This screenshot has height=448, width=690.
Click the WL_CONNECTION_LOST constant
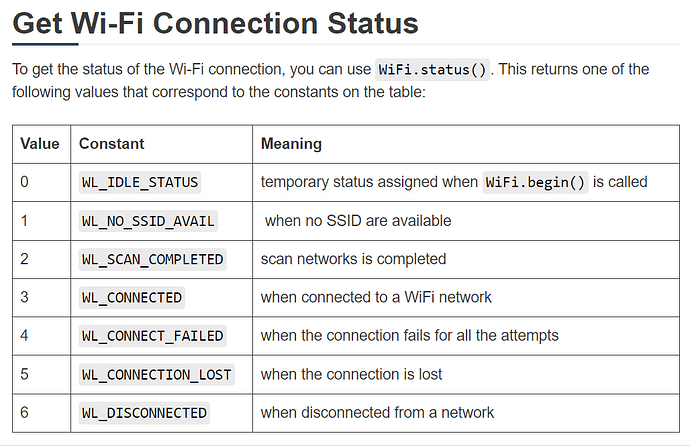coord(156,374)
